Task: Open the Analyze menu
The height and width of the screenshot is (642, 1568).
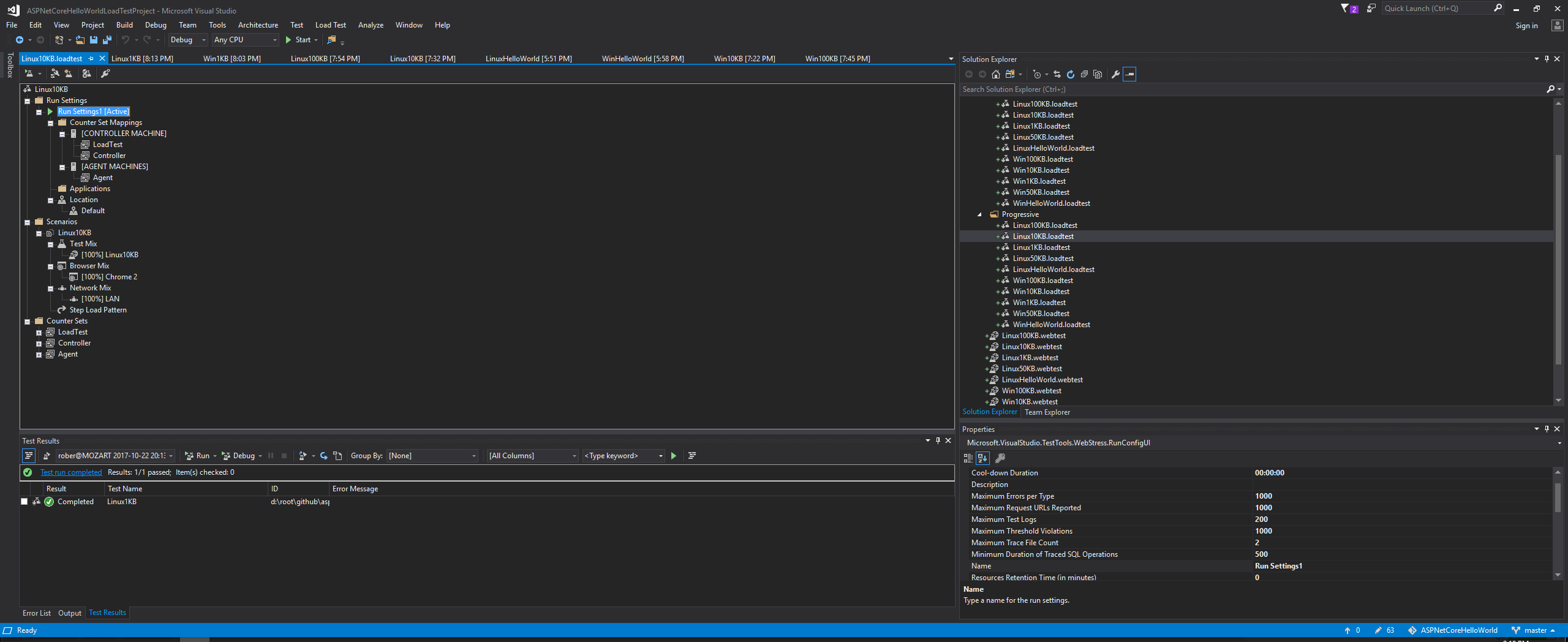Action: 371,25
